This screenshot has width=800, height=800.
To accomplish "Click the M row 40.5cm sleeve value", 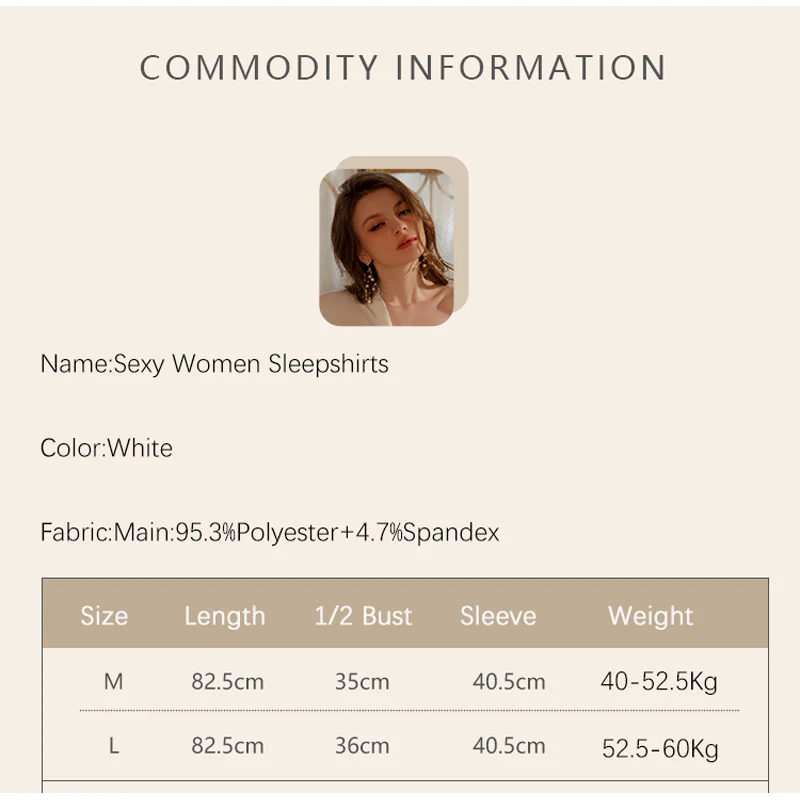I will coord(509,682).
